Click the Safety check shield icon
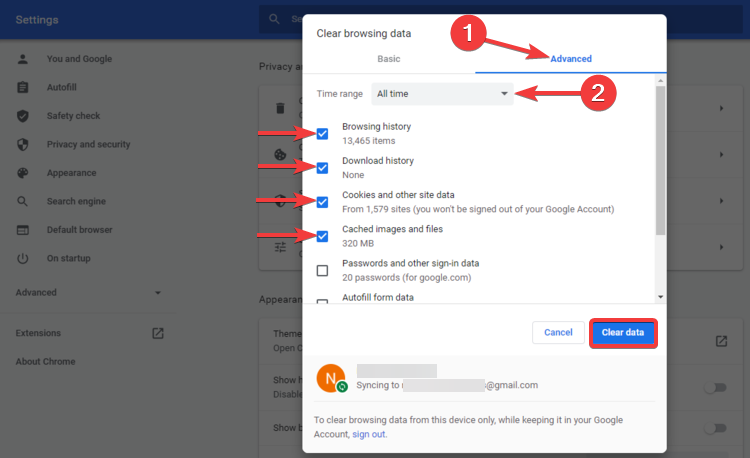The width and height of the screenshot is (750, 458). point(22,116)
